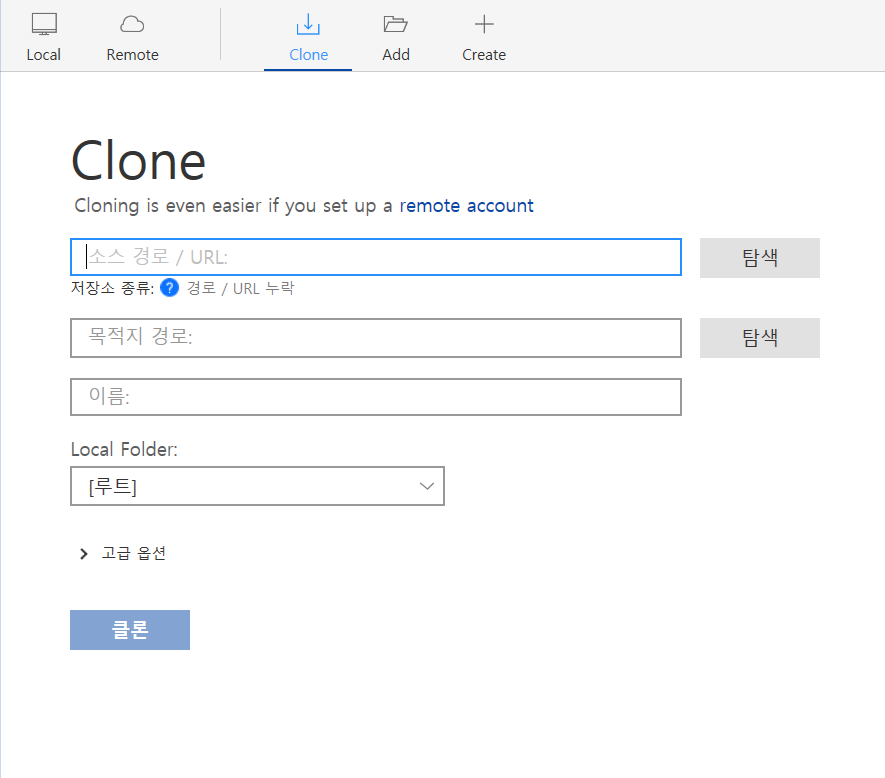Image resolution: width=885 pixels, height=778 pixels.
Task: Open the Local Folder [루트] dropdown
Action: [x=257, y=486]
